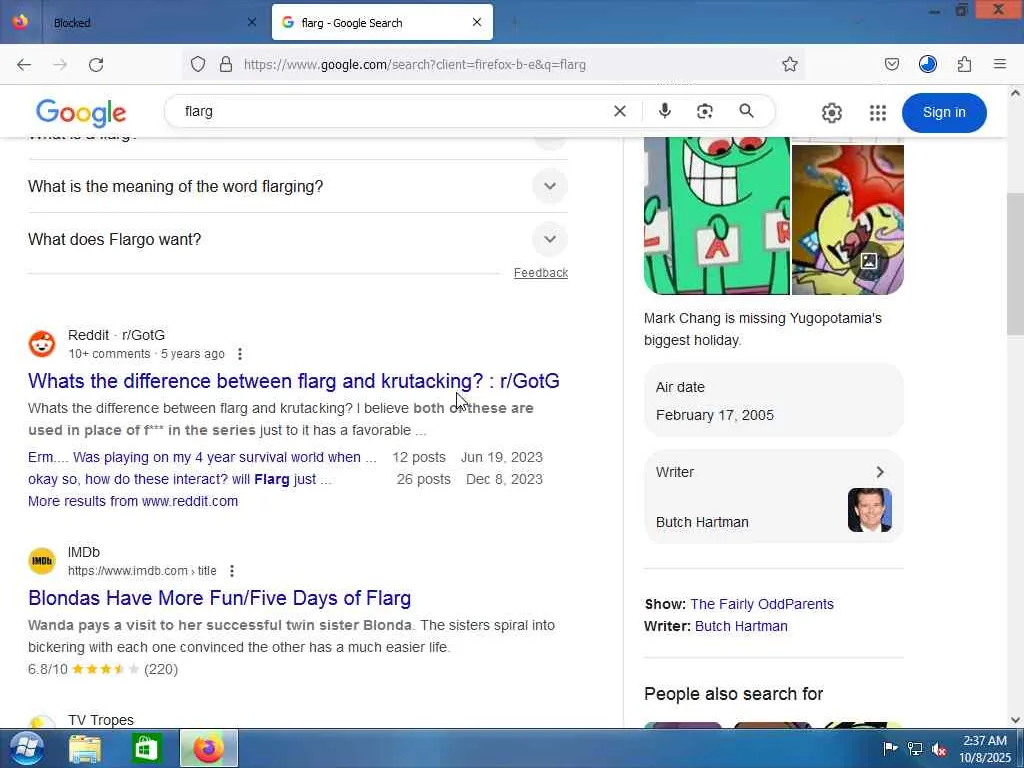Click the muted volume tray icon
This screenshot has width=1024, height=768.
point(939,749)
